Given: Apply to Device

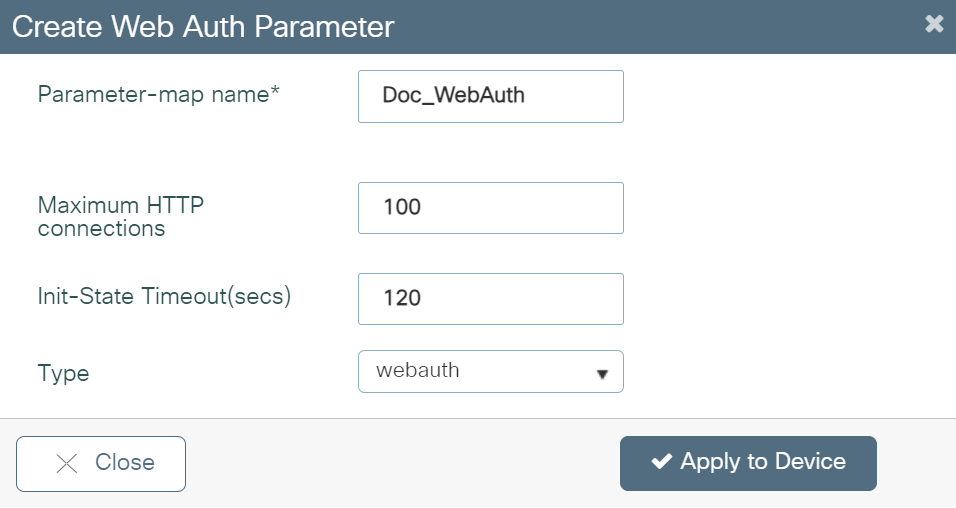Looking at the screenshot, I should pyautogui.click(x=748, y=463).
